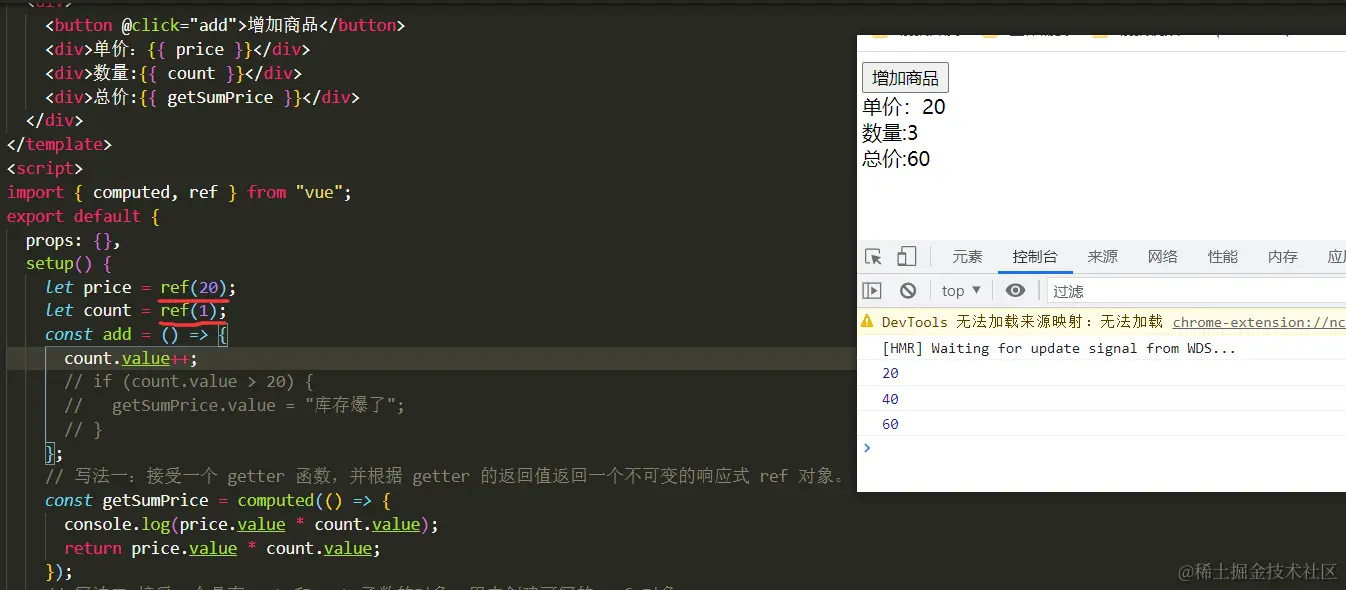Switch to the 元素 tab
The height and width of the screenshot is (590, 1346).
[966, 256]
